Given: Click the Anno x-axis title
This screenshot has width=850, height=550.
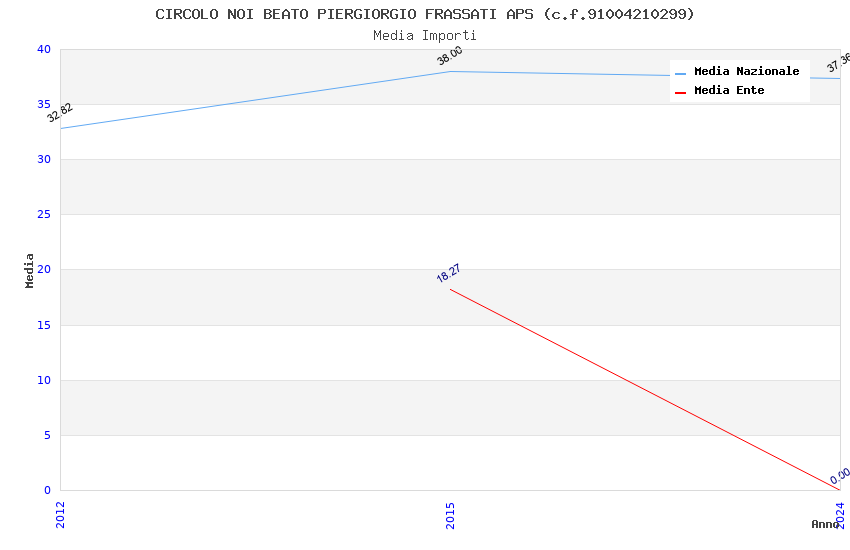Looking at the screenshot, I should coord(825,524).
